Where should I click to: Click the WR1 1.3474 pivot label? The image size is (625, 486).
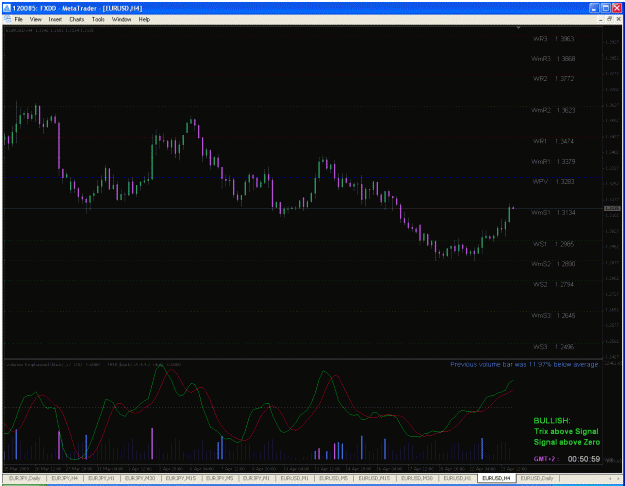click(x=553, y=141)
